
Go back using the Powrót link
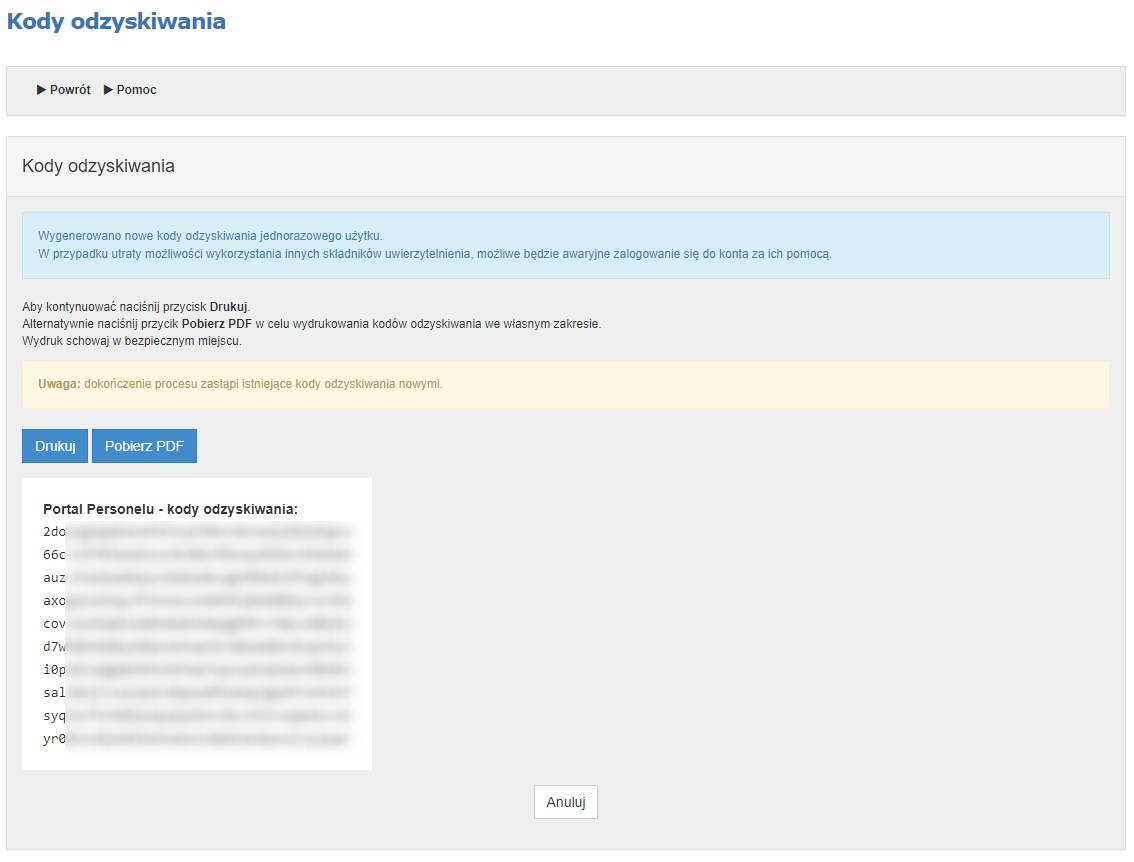70,90
